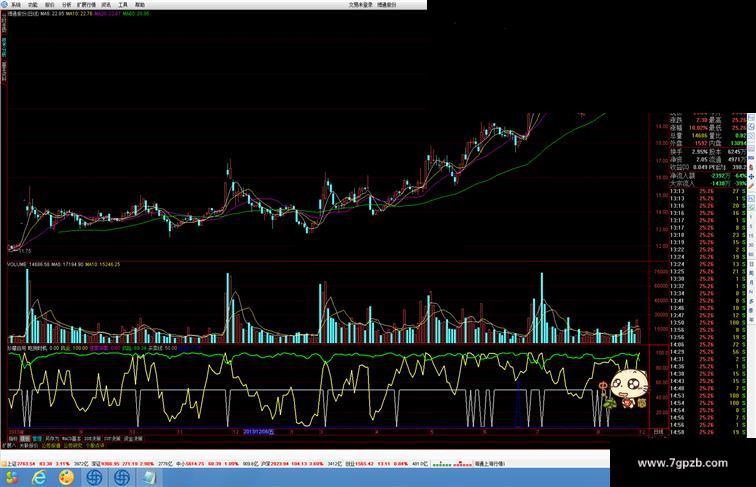
Task: Select the 多 period button in right toolbar
Action: coord(751,301)
